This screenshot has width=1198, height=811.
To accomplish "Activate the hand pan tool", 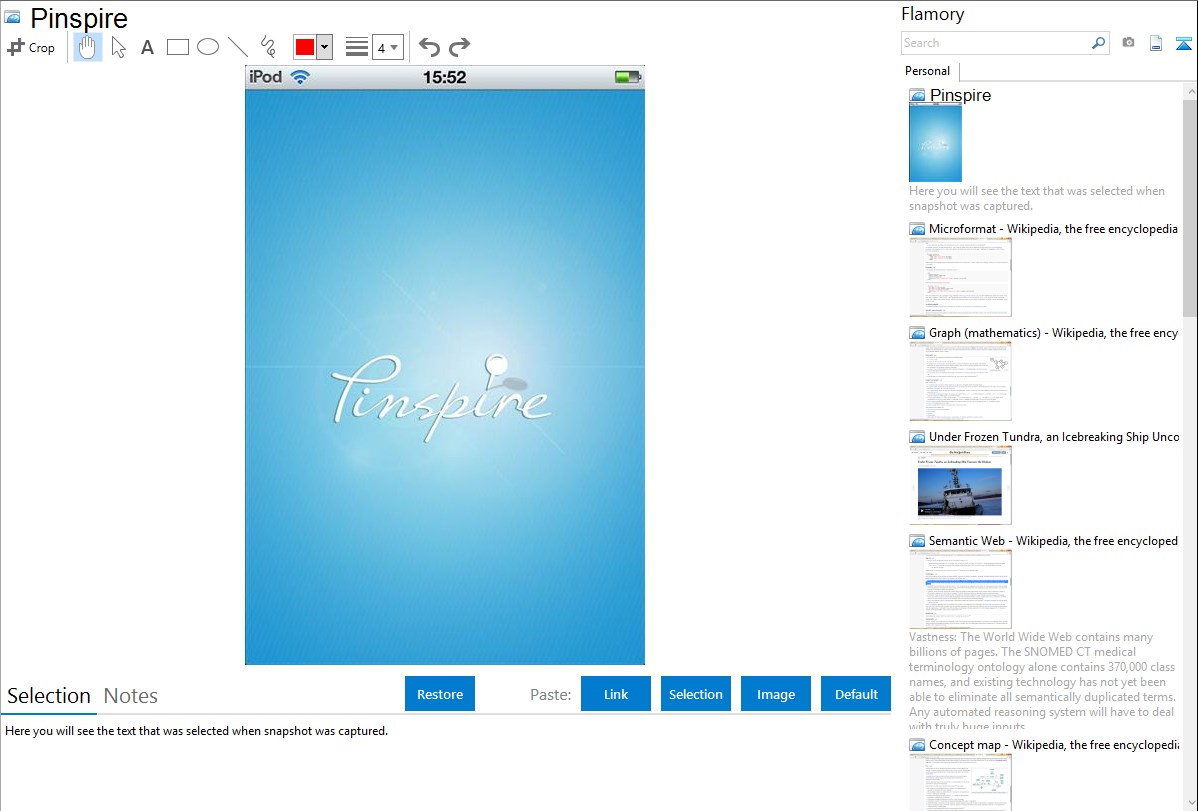I will click(88, 47).
